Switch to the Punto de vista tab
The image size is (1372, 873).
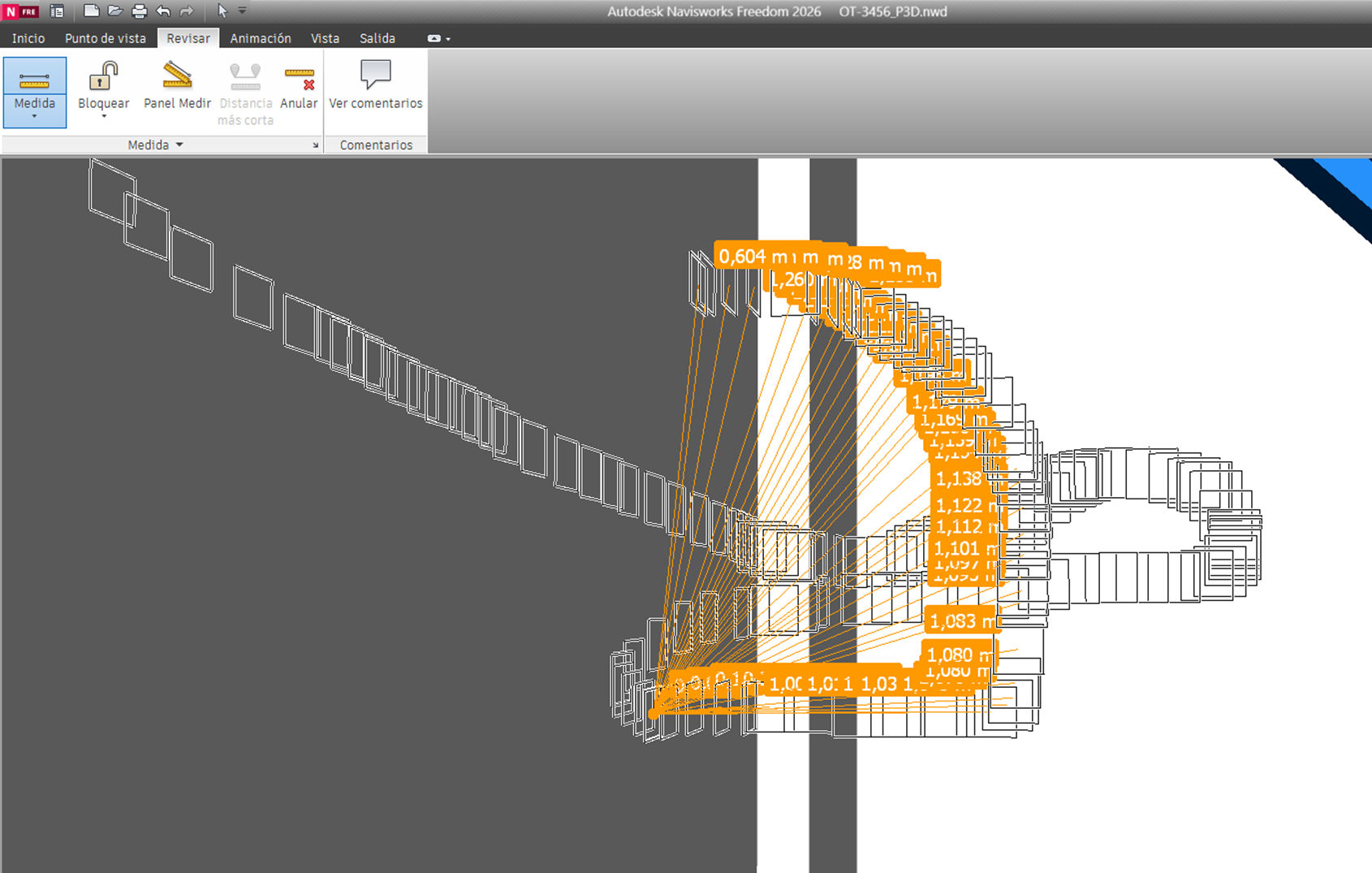(105, 37)
